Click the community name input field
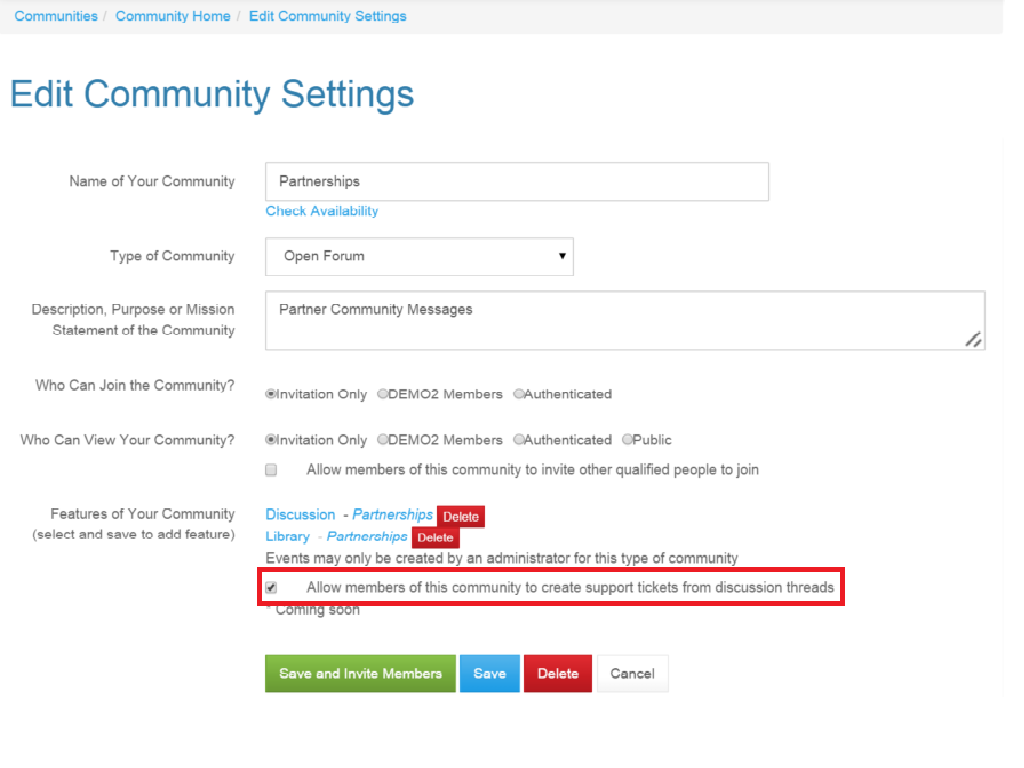Viewport: 1024px width, 768px height. [516, 181]
